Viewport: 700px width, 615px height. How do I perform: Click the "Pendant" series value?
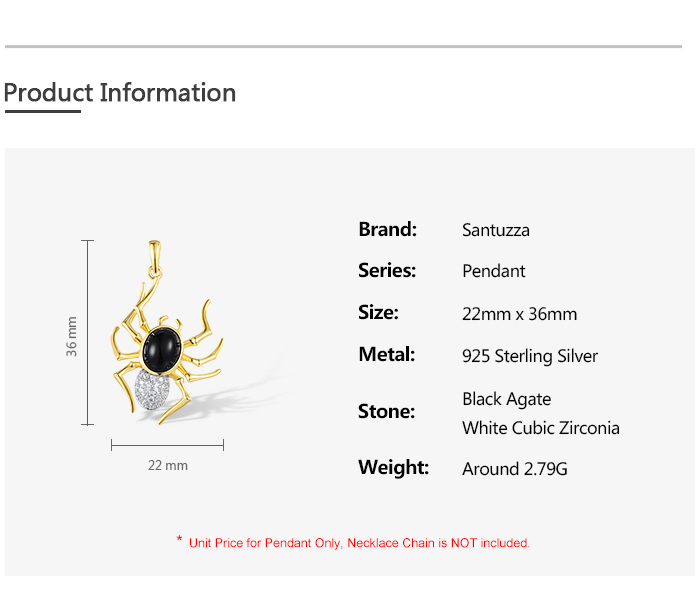(494, 271)
